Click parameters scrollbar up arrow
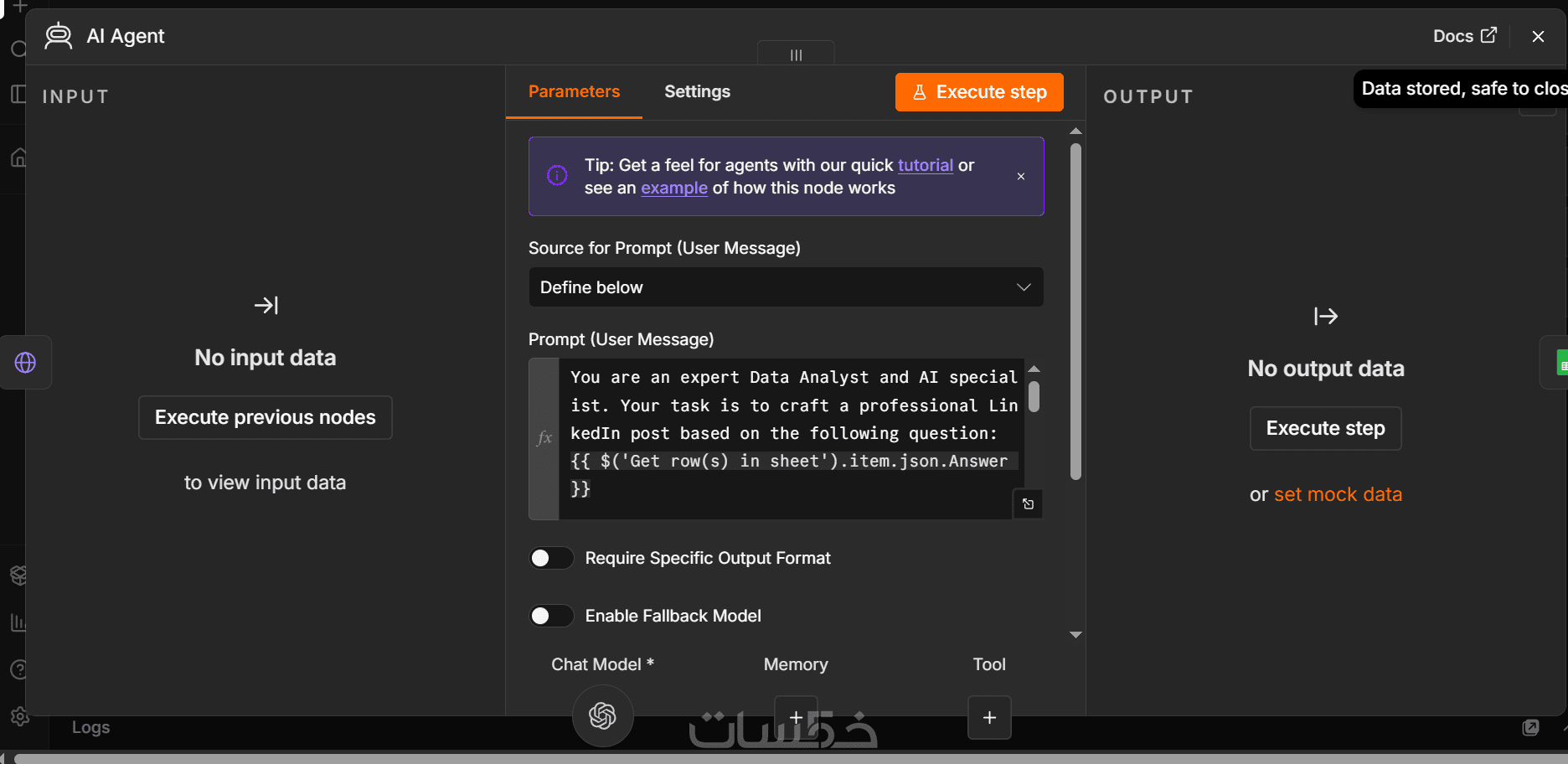Viewport: 1568px width, 764px height. (x=1076, y=132)
